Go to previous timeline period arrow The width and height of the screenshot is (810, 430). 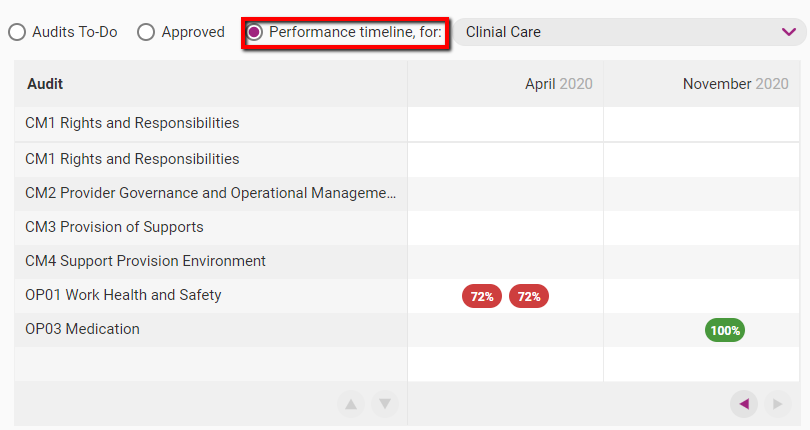[x=743, y=404]
